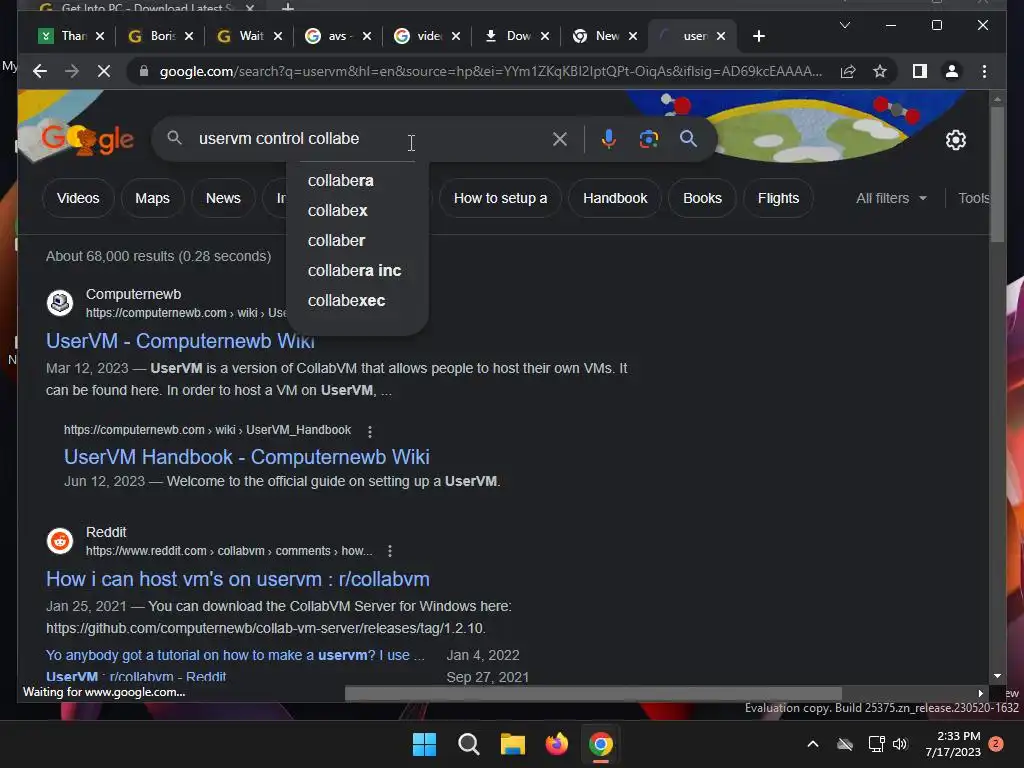
Task: Open 'UserVM Handbook - Computernewb Wiki' link
Action: pos(246,456)
